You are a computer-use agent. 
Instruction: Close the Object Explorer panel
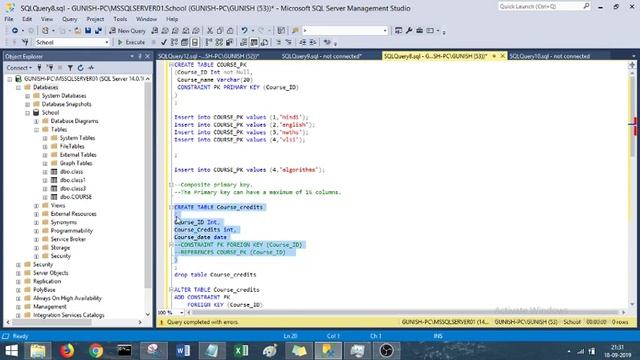[x=147, y=56]
